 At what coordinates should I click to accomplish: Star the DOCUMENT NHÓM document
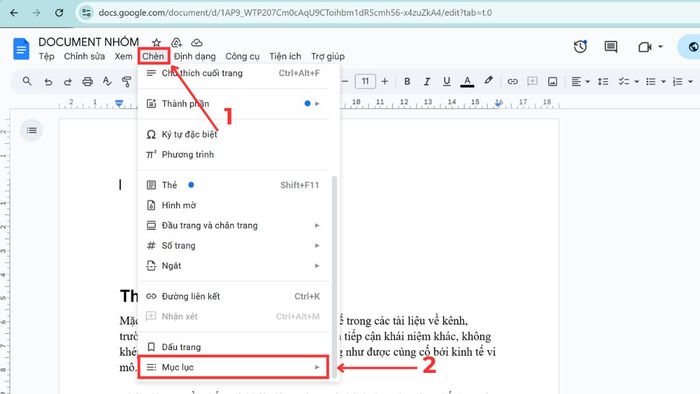point(156,42)
